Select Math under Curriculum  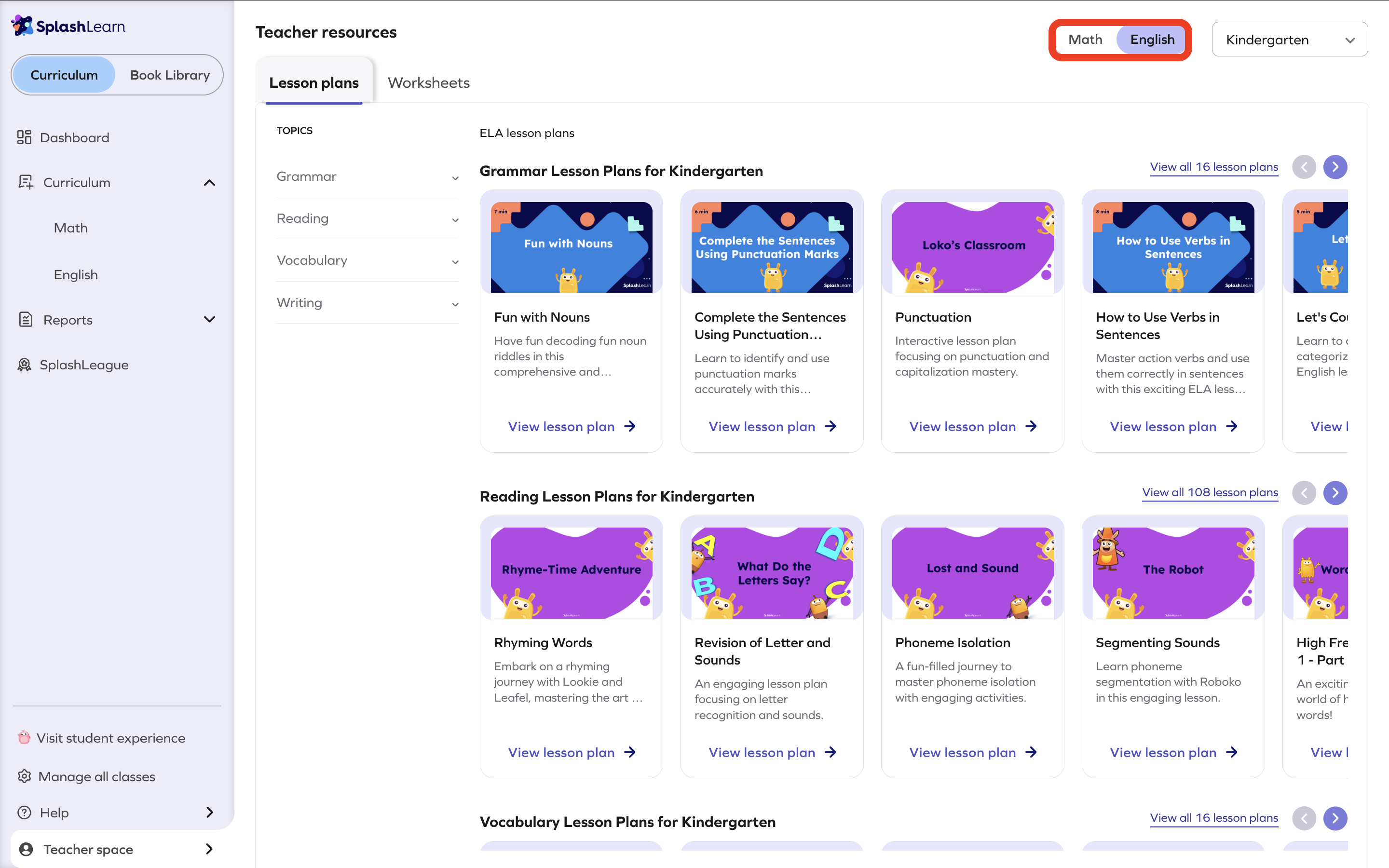coord(70,228)
